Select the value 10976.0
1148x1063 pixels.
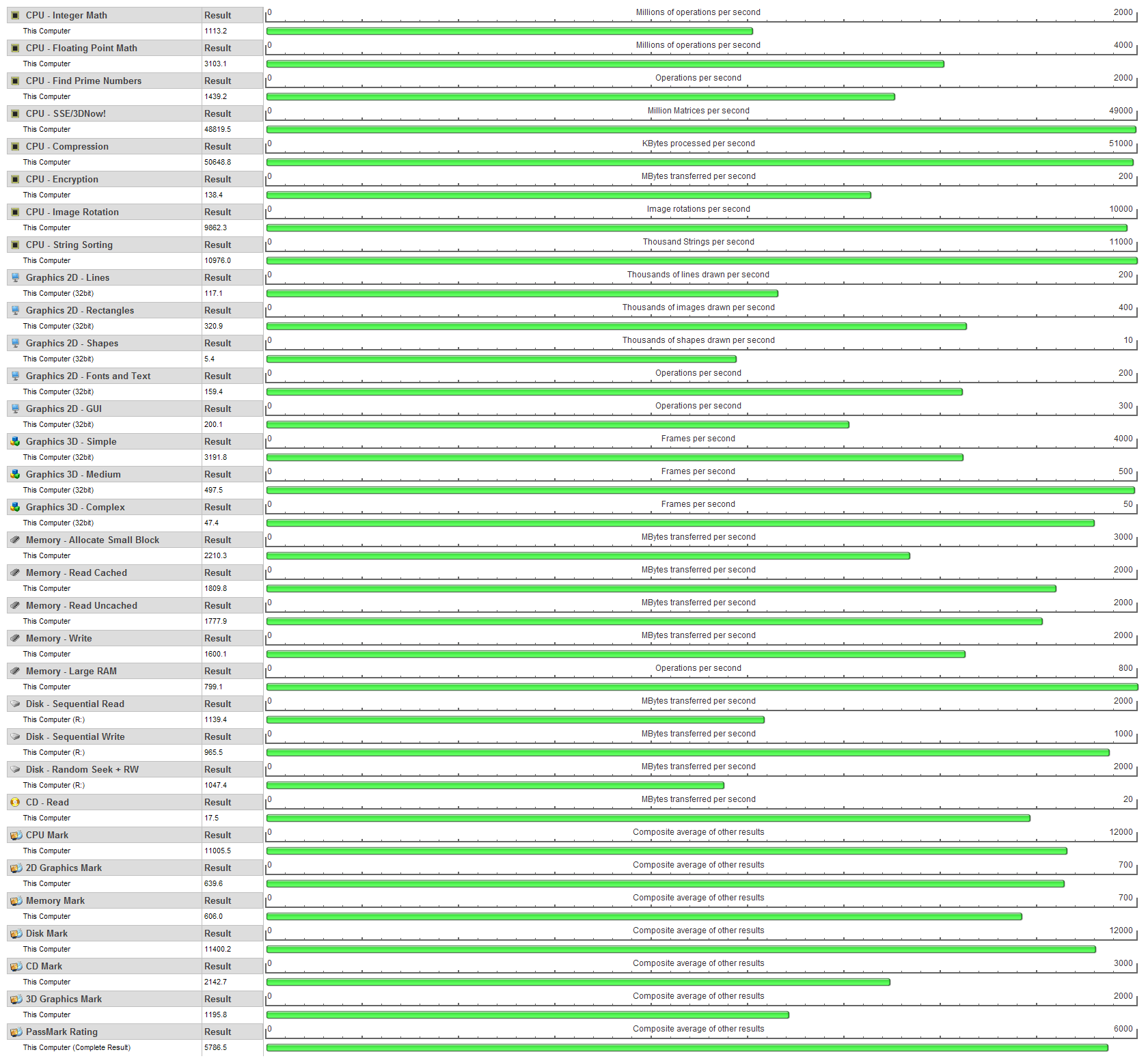point(217,260)
